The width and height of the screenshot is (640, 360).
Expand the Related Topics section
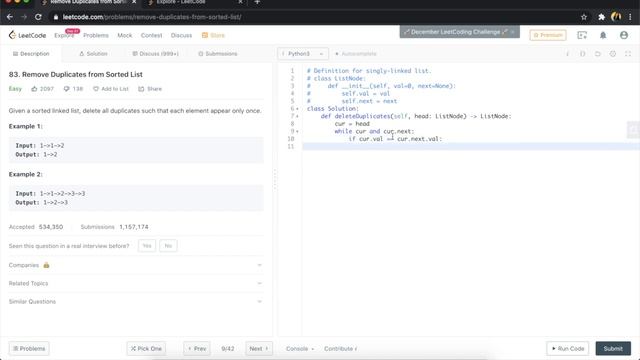click(x=136, y=283)
